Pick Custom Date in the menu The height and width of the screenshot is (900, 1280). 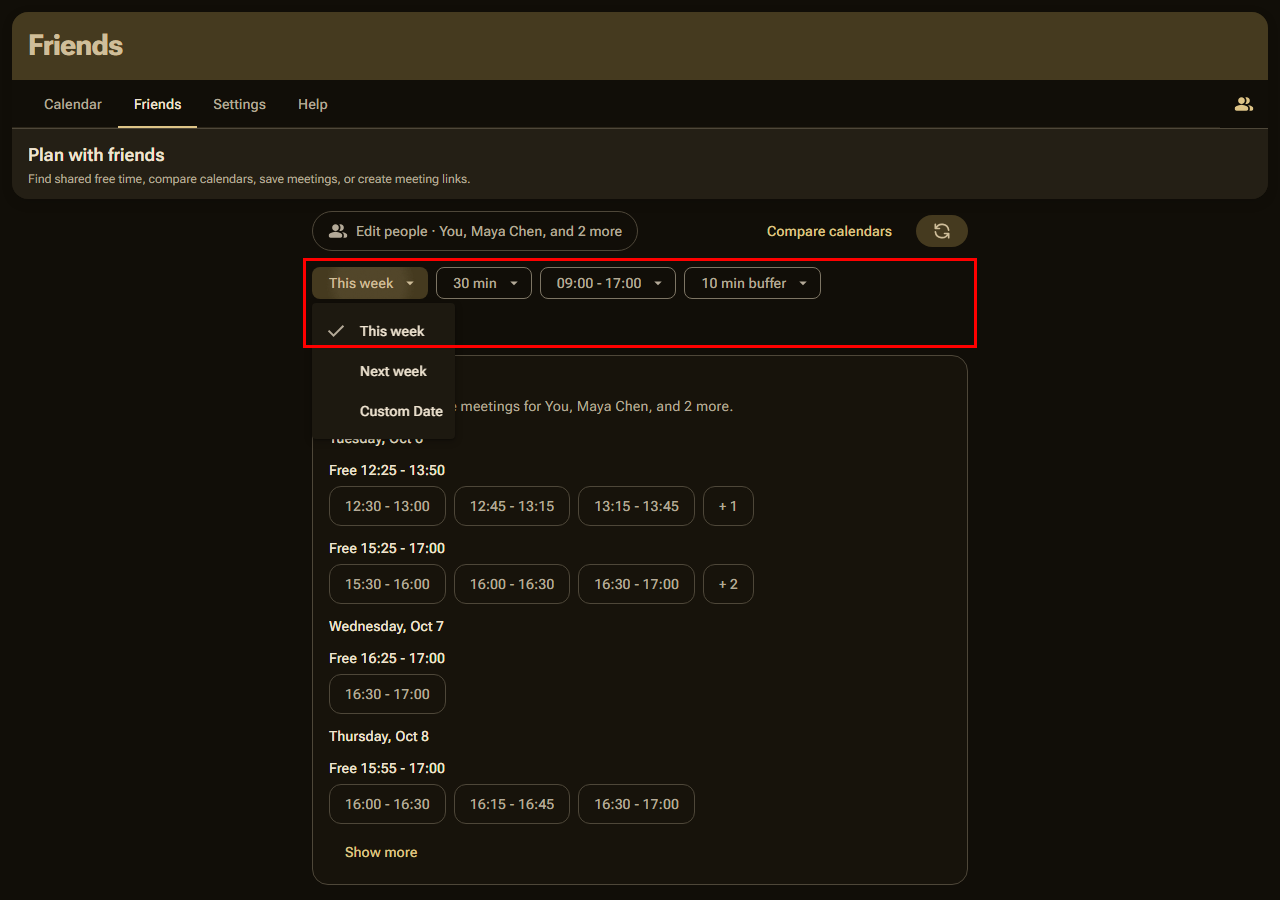click(x=384, y=411)
